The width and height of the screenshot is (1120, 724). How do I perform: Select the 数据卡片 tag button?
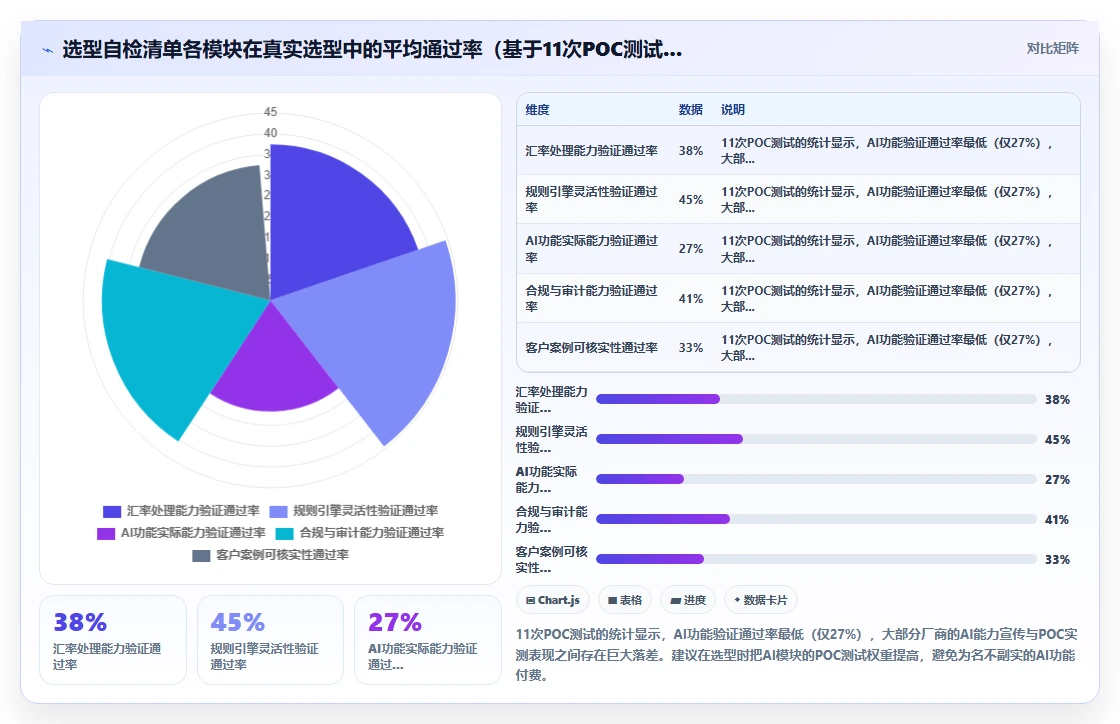point(761,600)
